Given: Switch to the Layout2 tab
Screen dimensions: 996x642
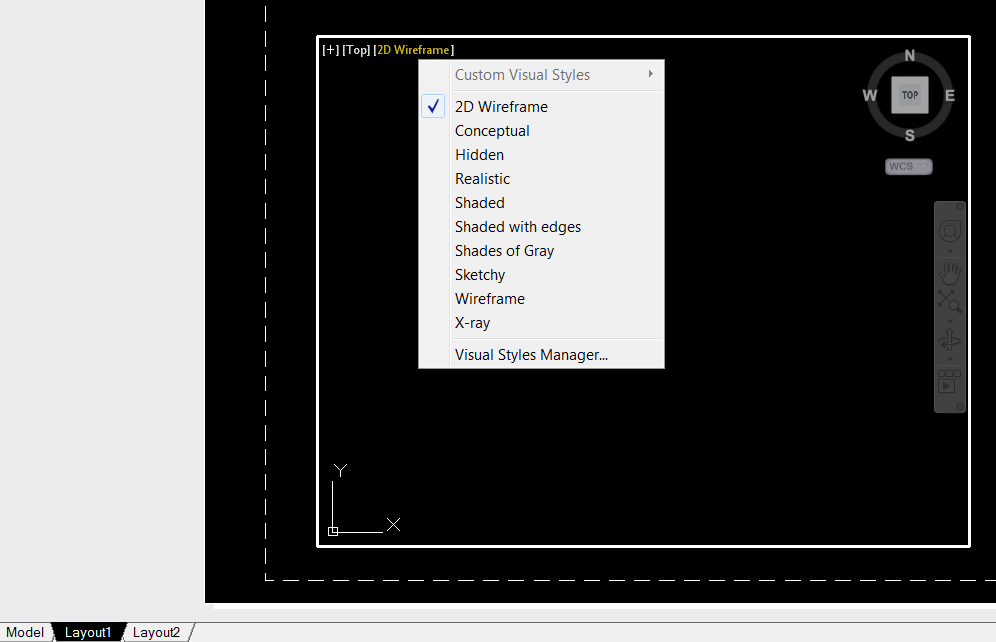Looking at the screenshot, I should (x=156, y=632).
